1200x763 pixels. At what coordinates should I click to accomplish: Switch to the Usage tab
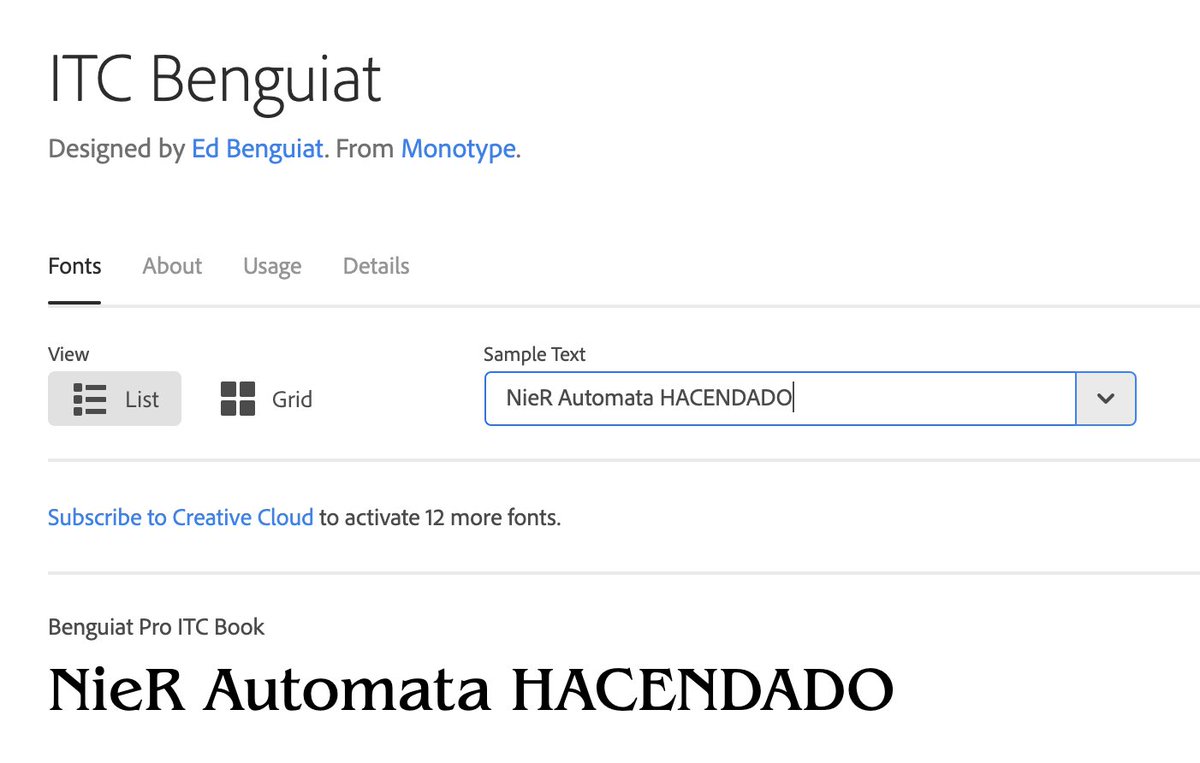[272, 266]
